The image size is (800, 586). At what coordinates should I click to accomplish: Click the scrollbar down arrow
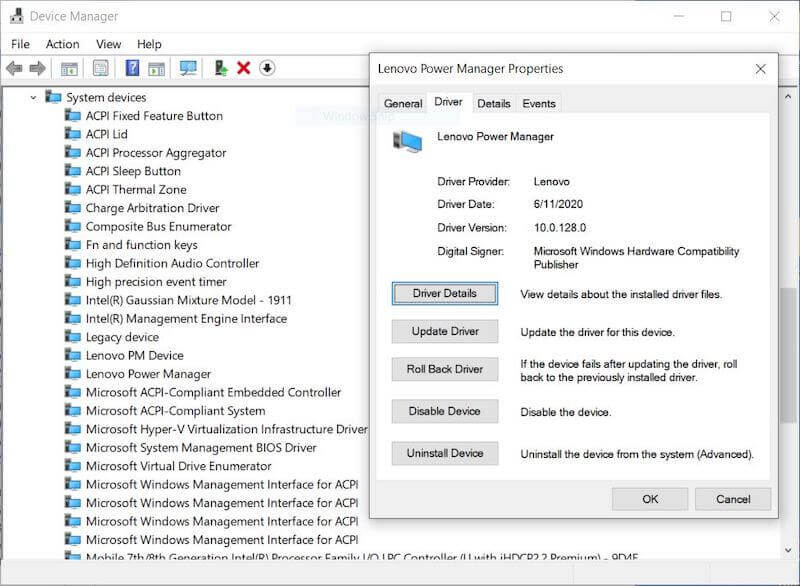(x=788, y=550)
